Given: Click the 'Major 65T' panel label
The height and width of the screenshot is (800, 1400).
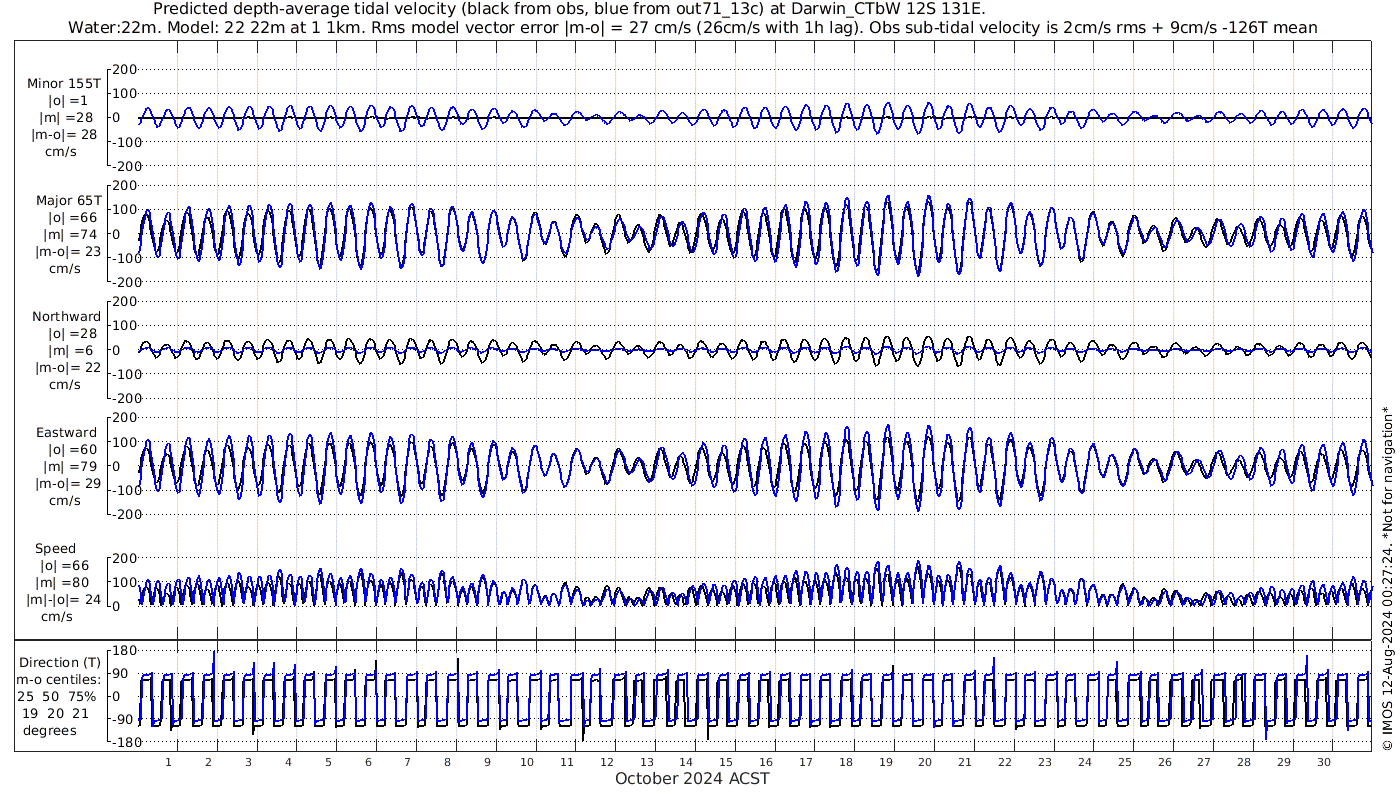Looking at the screenshot, I should 68,201.
